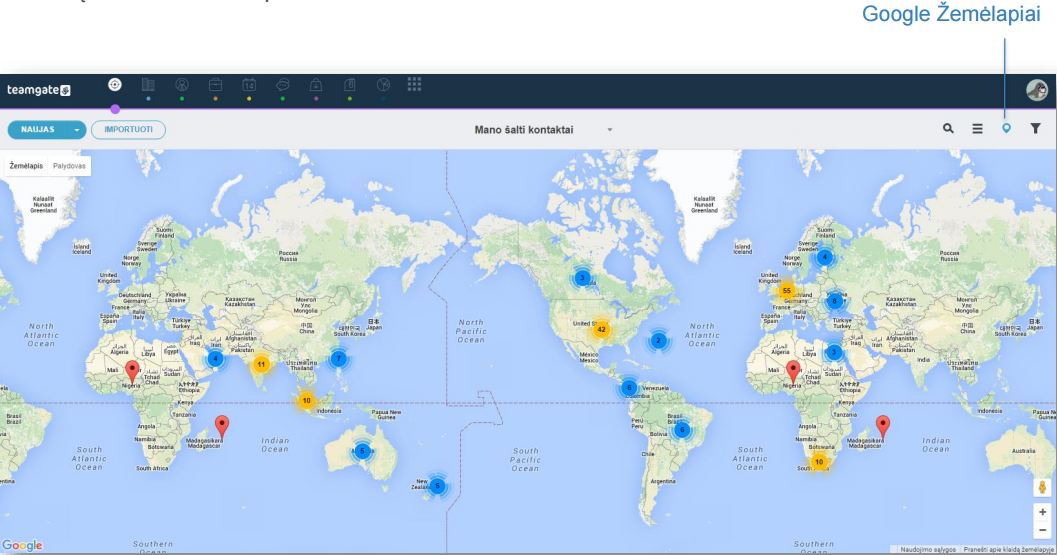Click the orange 55 cluster over Western Europe
Screen dimensions: 1057x555
click(786, 291)
